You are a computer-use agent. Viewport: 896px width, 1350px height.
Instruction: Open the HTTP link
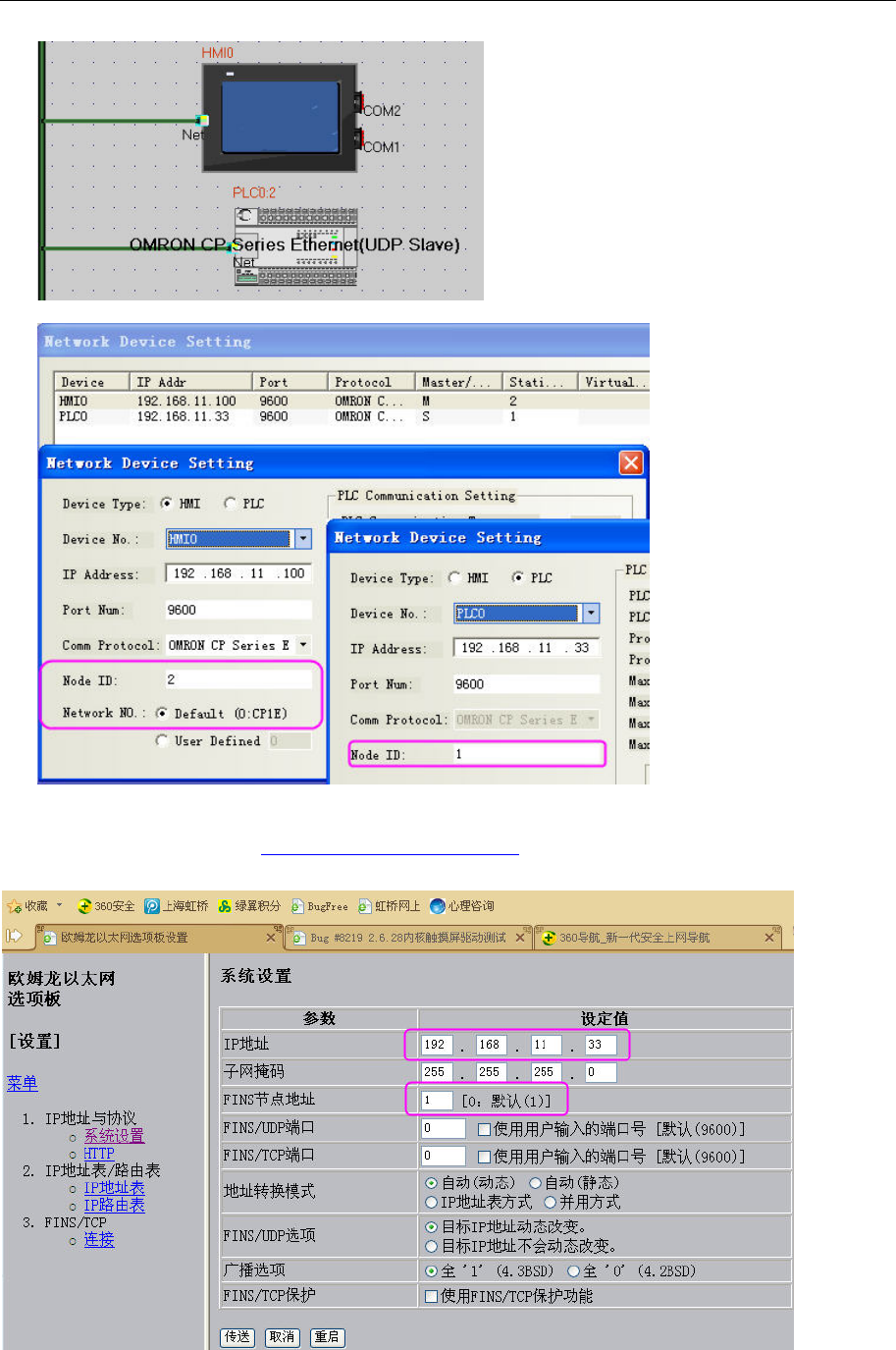click(99, 1154)
